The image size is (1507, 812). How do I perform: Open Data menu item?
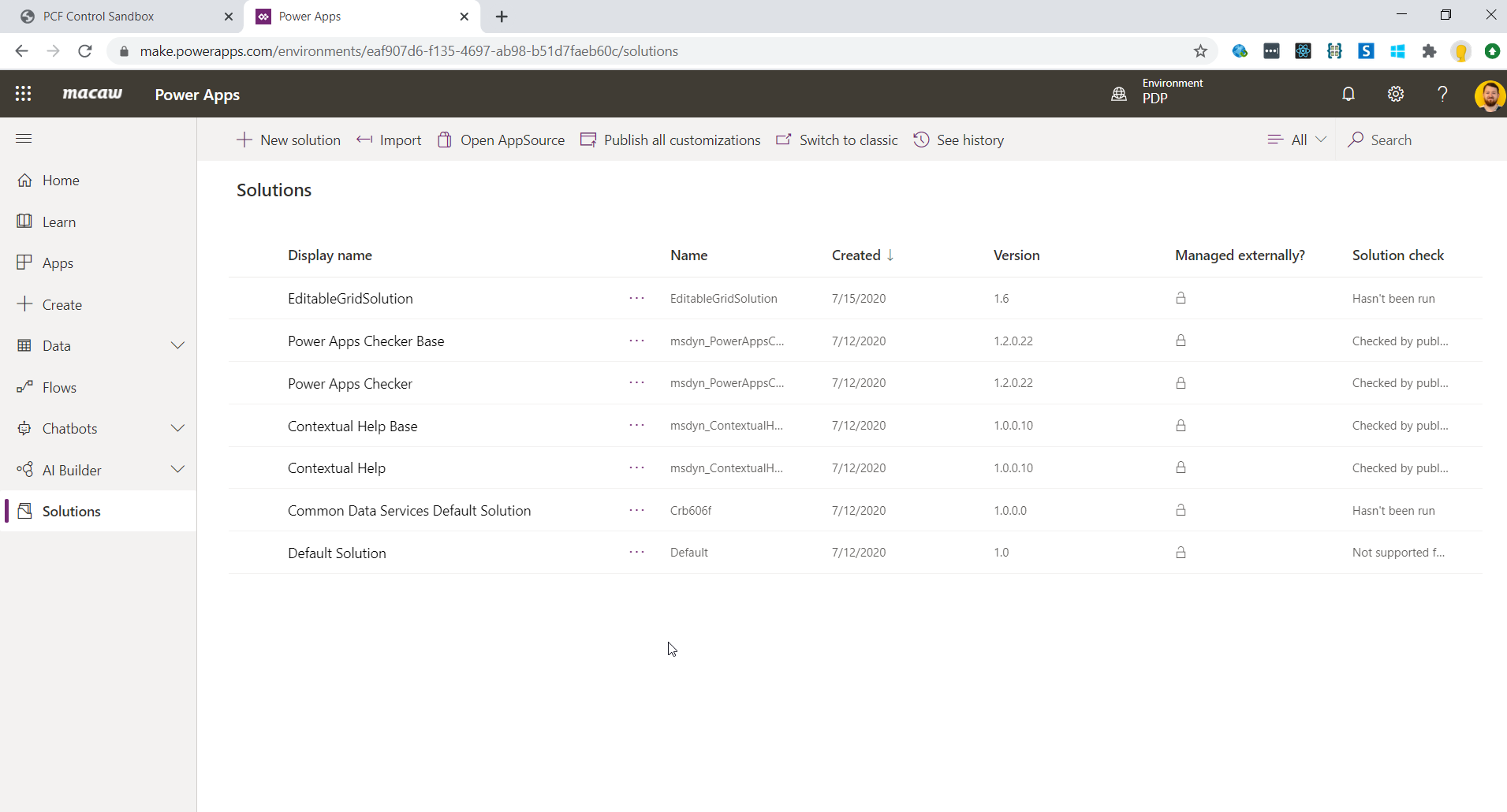[x=56, y=346]
